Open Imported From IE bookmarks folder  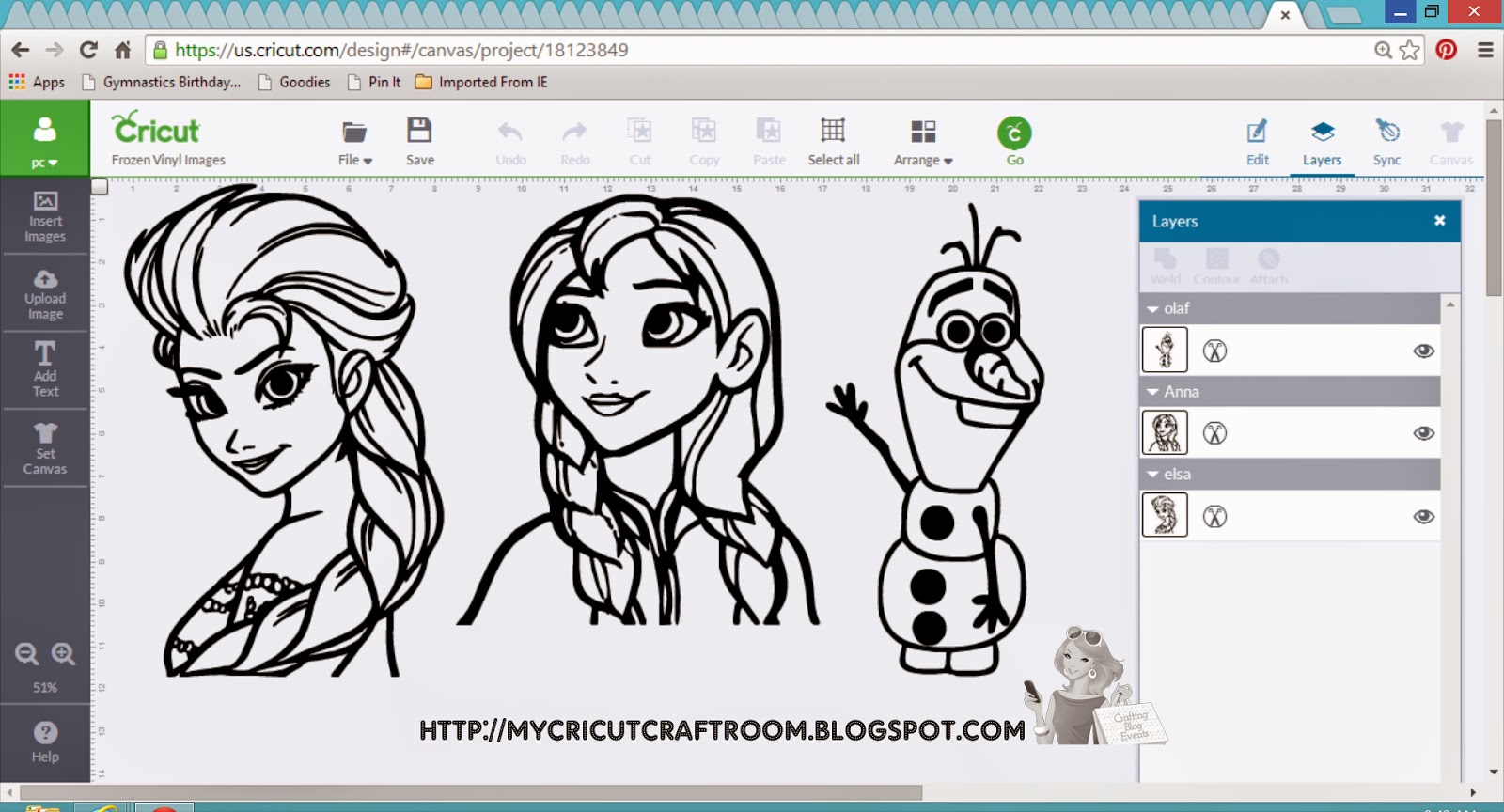tap(481, 82)
